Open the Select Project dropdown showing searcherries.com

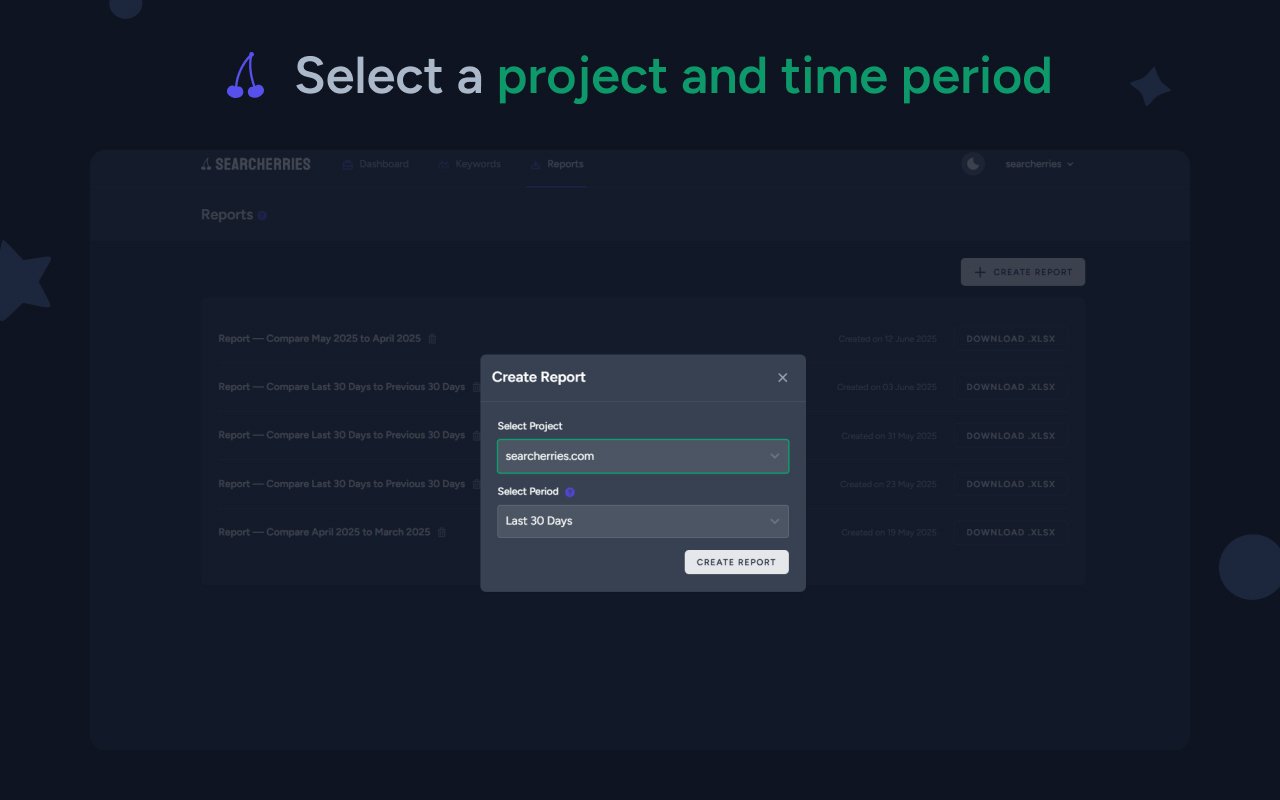click(x=643, y=456)
